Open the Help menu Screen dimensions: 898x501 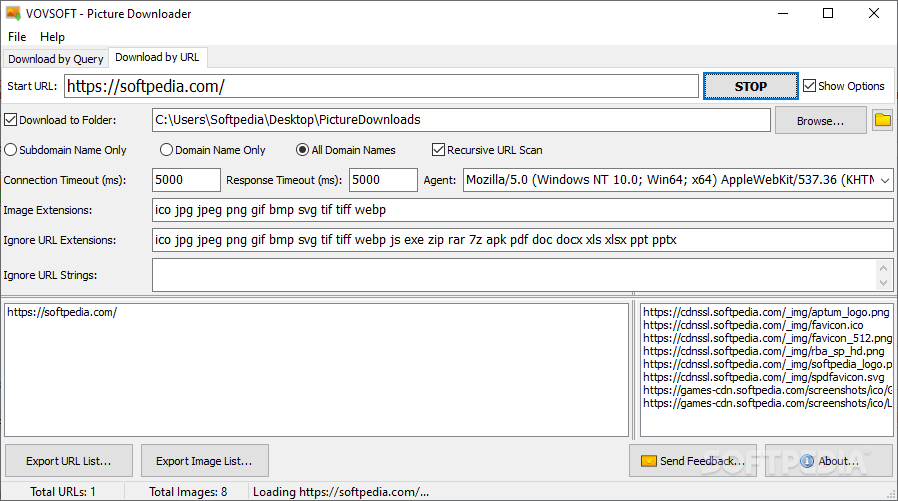tap(52, 37)
